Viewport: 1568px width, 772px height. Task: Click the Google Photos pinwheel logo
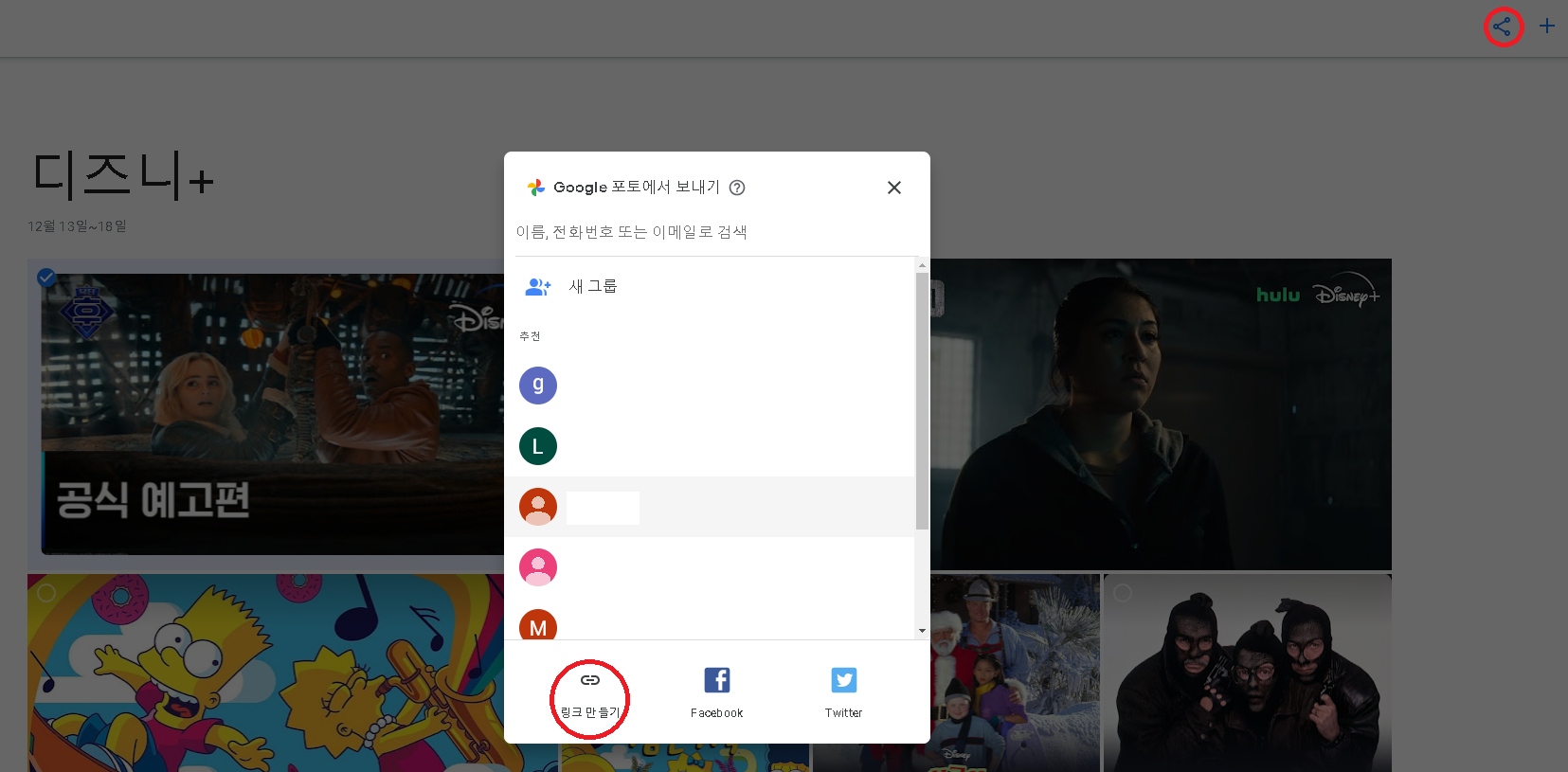click(x=536, y=188)
